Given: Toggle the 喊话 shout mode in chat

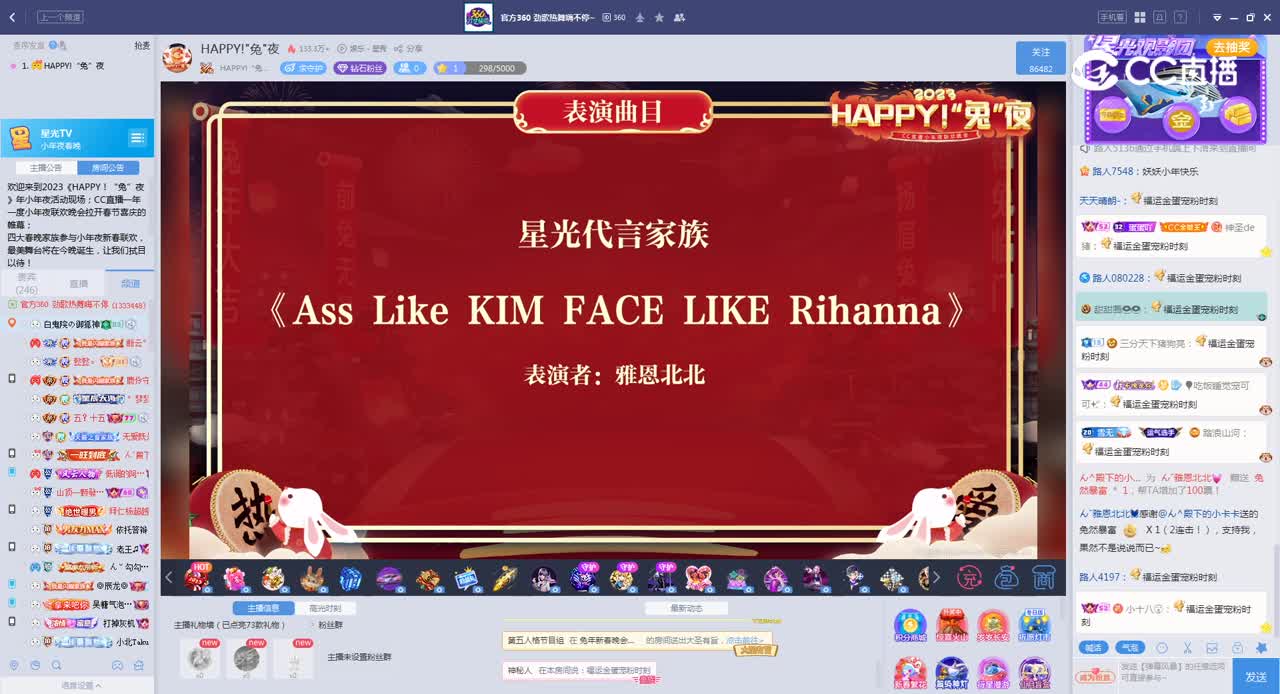Looking at the screenshot, I should point(1095,648).
